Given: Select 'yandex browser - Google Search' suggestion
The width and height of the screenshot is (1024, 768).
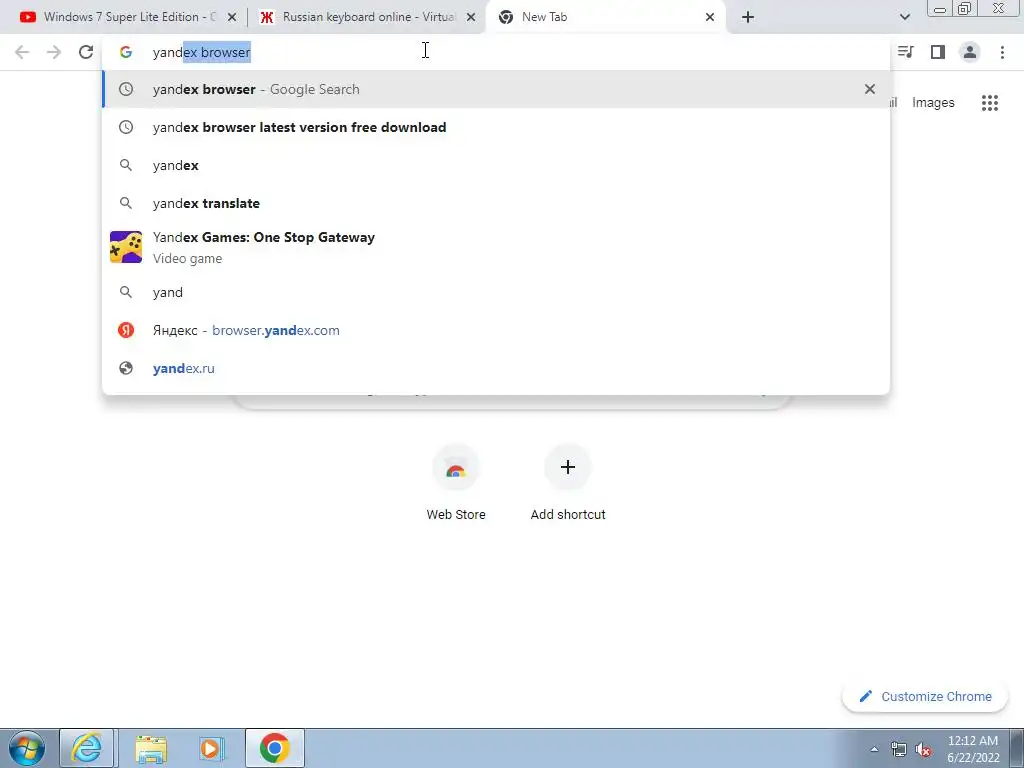Looking at the screenshot, I should coord(496,89).
